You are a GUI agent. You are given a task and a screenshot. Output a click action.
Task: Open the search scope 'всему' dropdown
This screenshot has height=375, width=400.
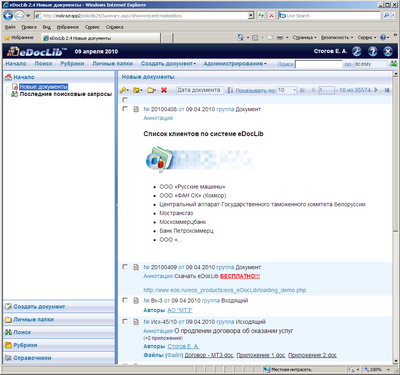[x=370, y=64]
